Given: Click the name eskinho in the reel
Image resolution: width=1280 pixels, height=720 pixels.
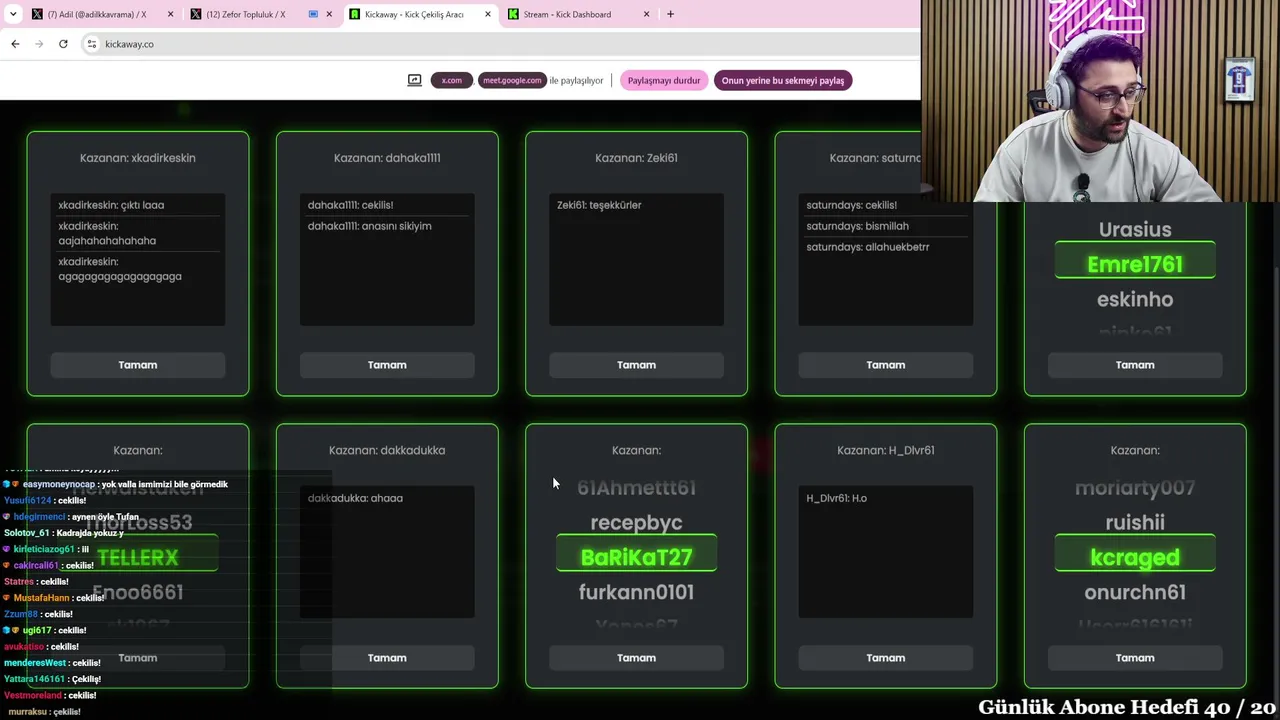Looking at the screenshot, I should pyautogui.click(x=1135, y=299).
